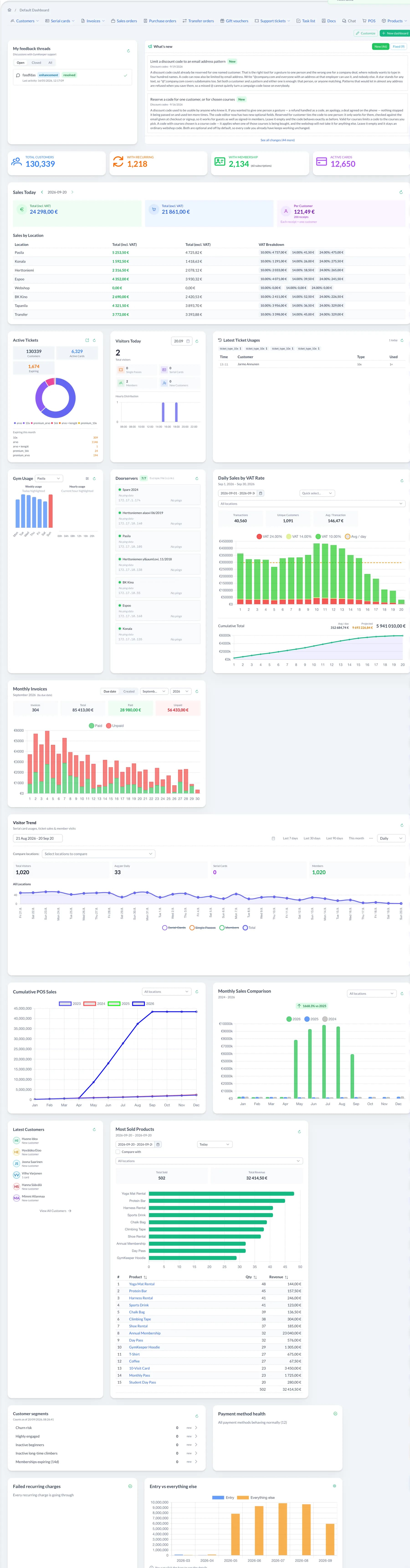The width and height of the screenshot is (410, 1568).
Task: Click the Everything else legend swatch
Action: click(243, 1497)
